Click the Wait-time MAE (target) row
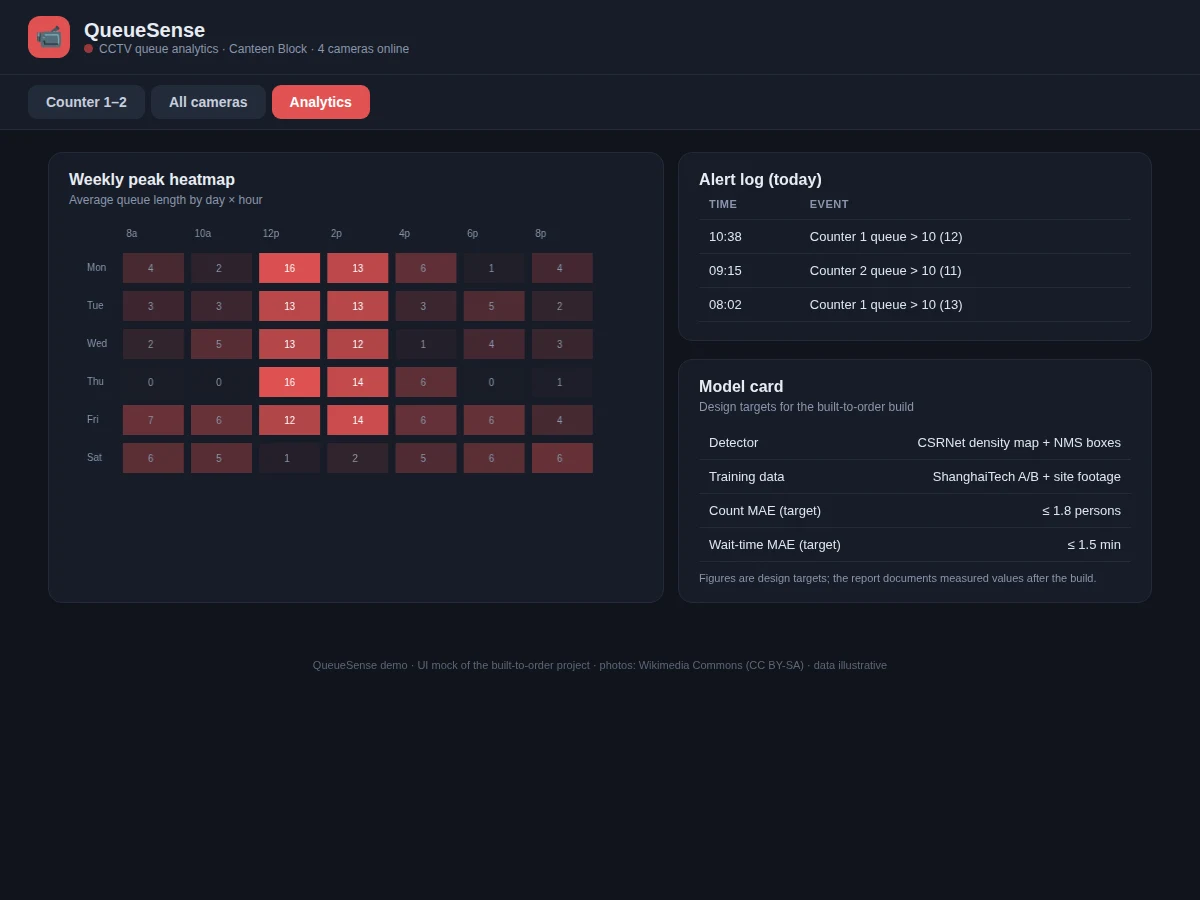Image resolution: width=1200 pixels, height=900 pixels. tap(915, 545)
